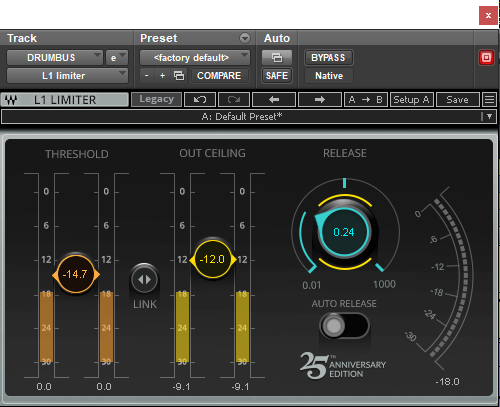Toggle the COMPARE button
Screen dimensions: 500x407
click(219, 76)
